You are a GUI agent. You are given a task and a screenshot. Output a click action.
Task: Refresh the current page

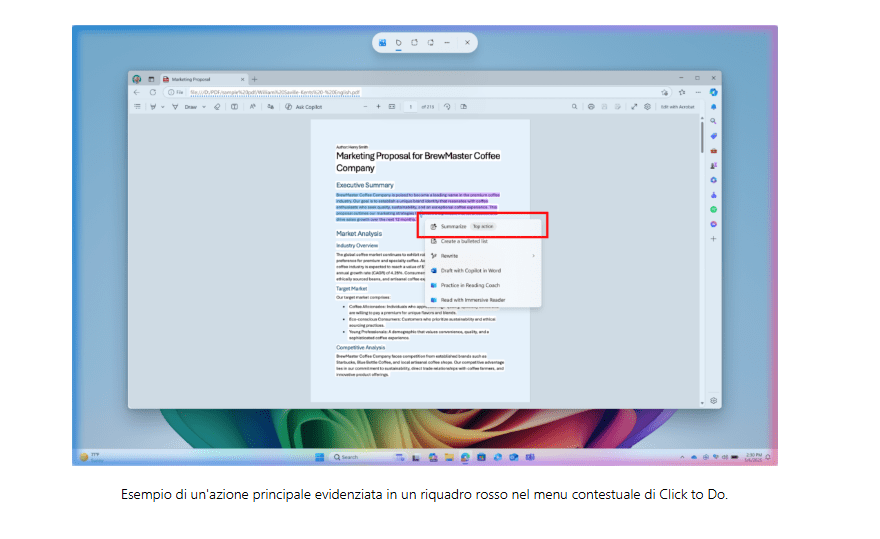pos(153,92)
